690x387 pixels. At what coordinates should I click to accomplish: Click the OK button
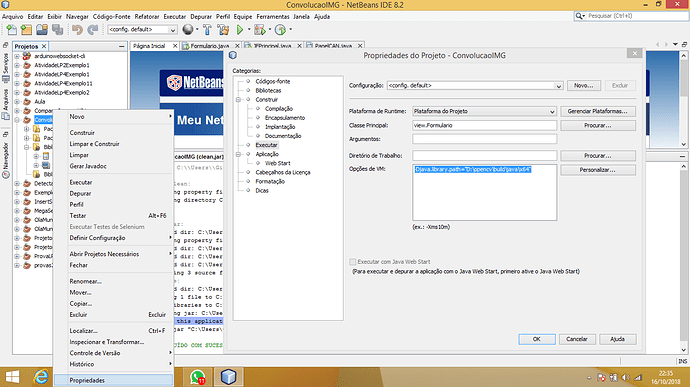[x=537, y=339]
